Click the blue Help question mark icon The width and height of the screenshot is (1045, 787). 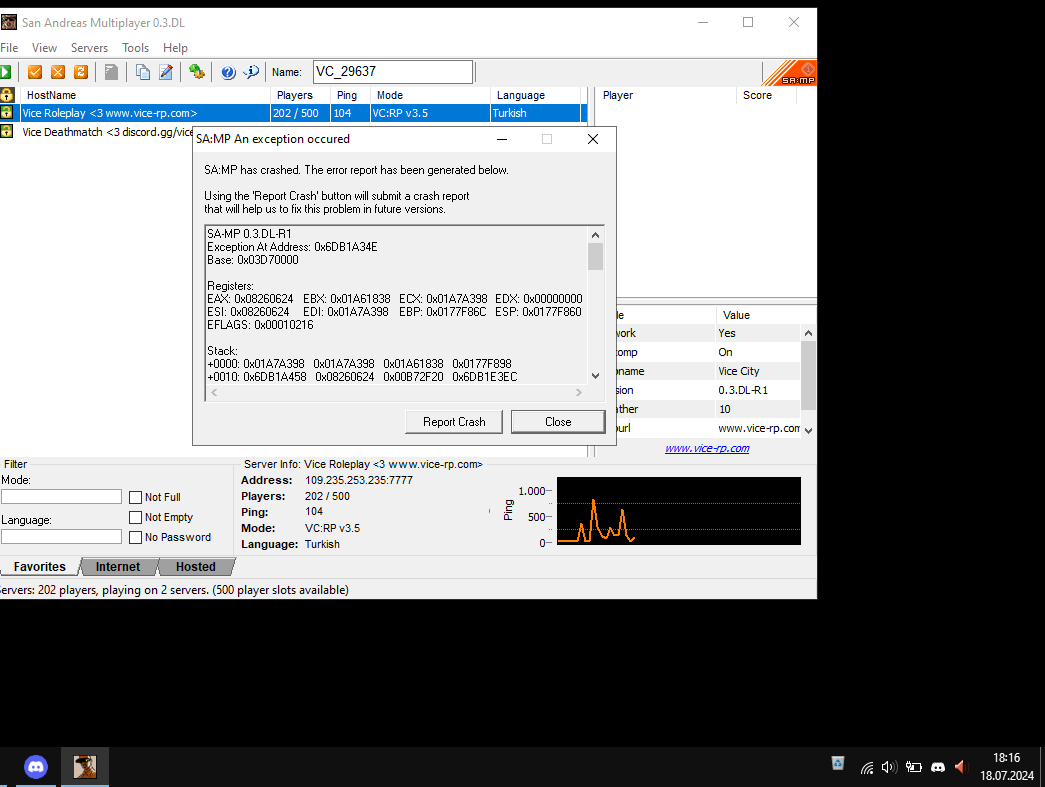coord(228,72)
